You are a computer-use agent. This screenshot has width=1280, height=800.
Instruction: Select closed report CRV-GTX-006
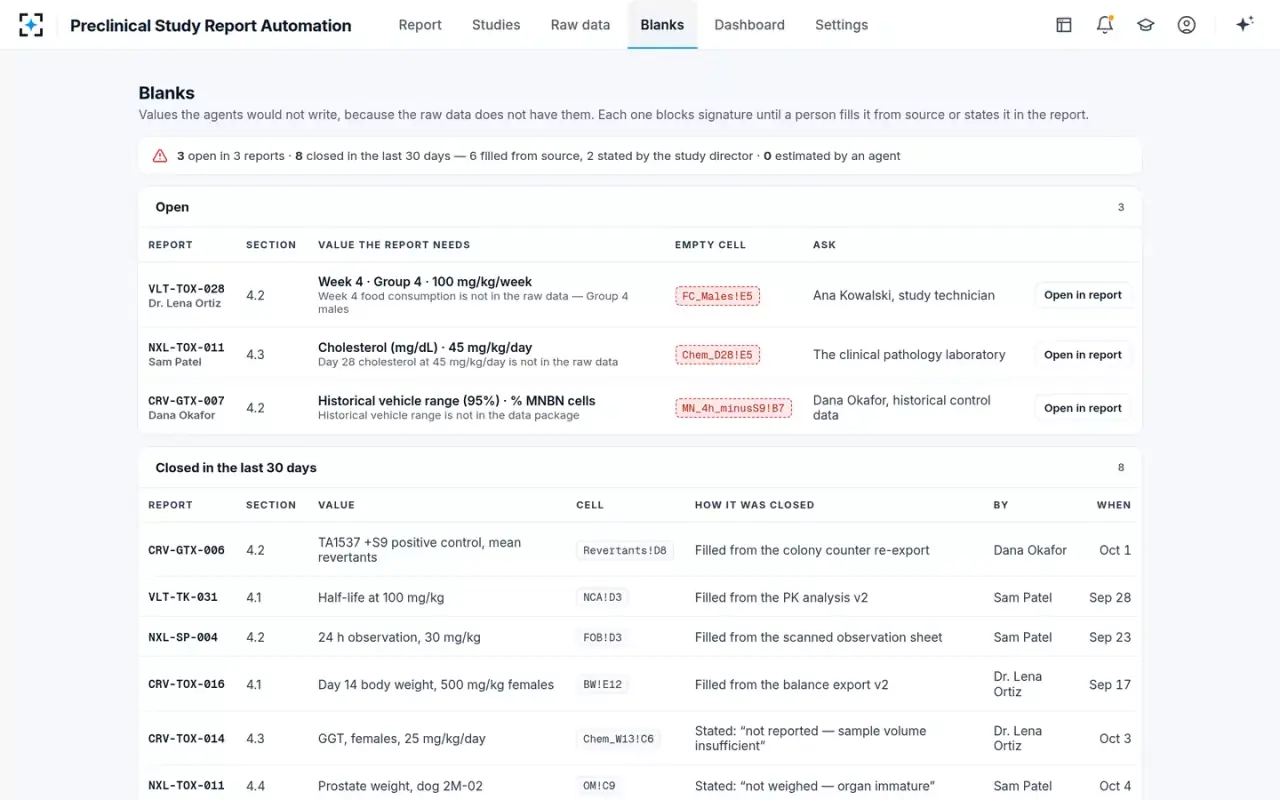pos(186,550)
